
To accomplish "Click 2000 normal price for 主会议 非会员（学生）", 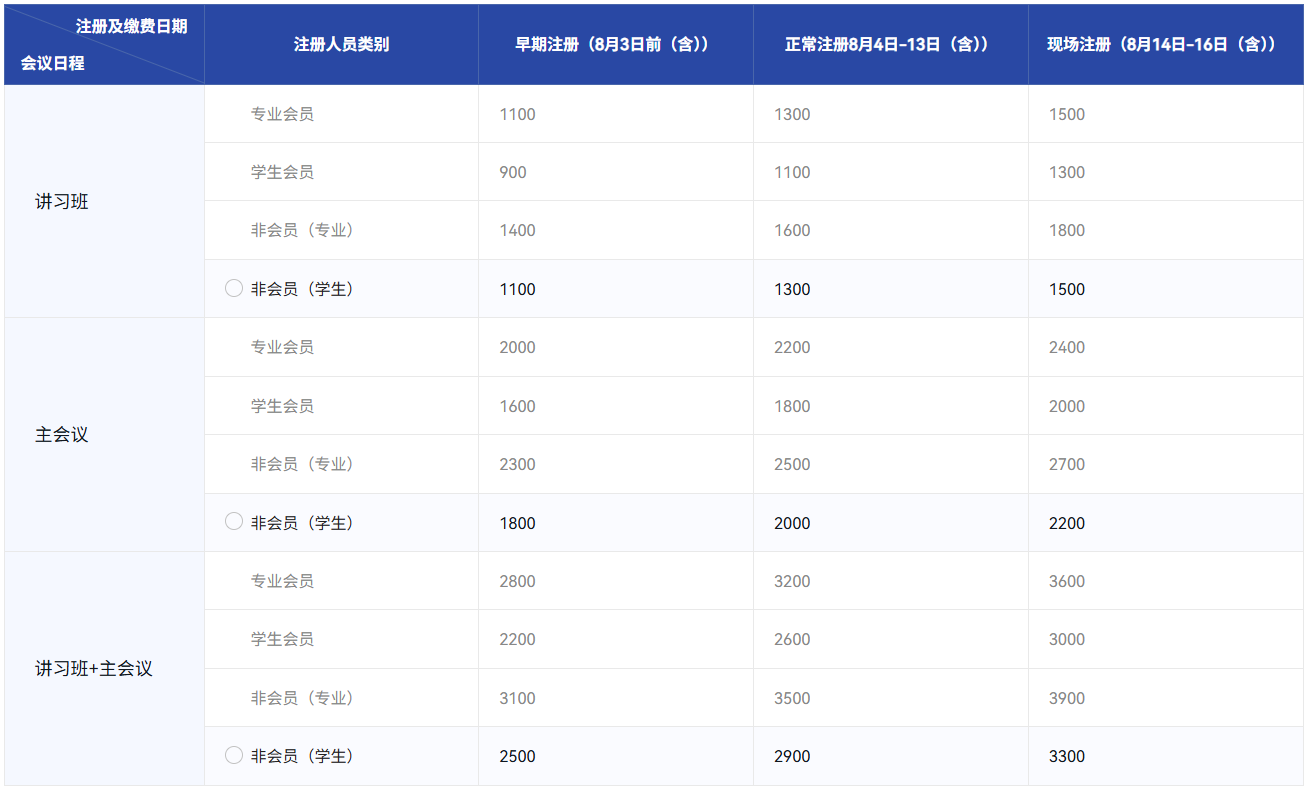I will pos(792,523).
